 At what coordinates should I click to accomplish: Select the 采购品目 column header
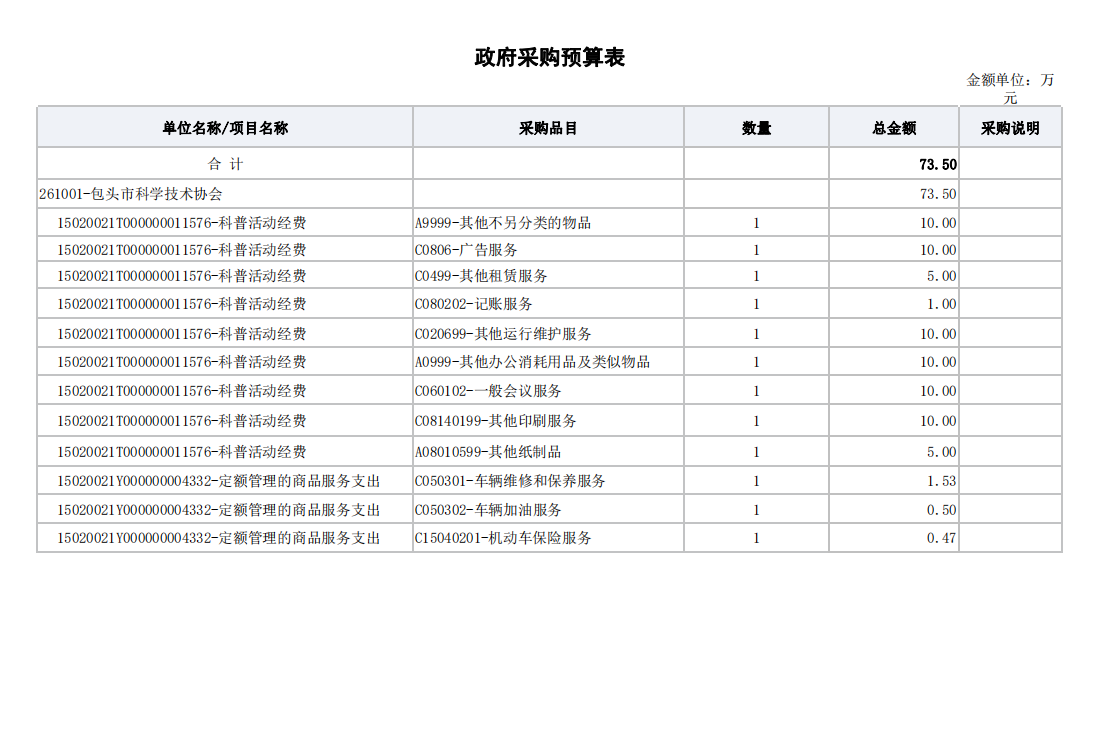point(548,128)
